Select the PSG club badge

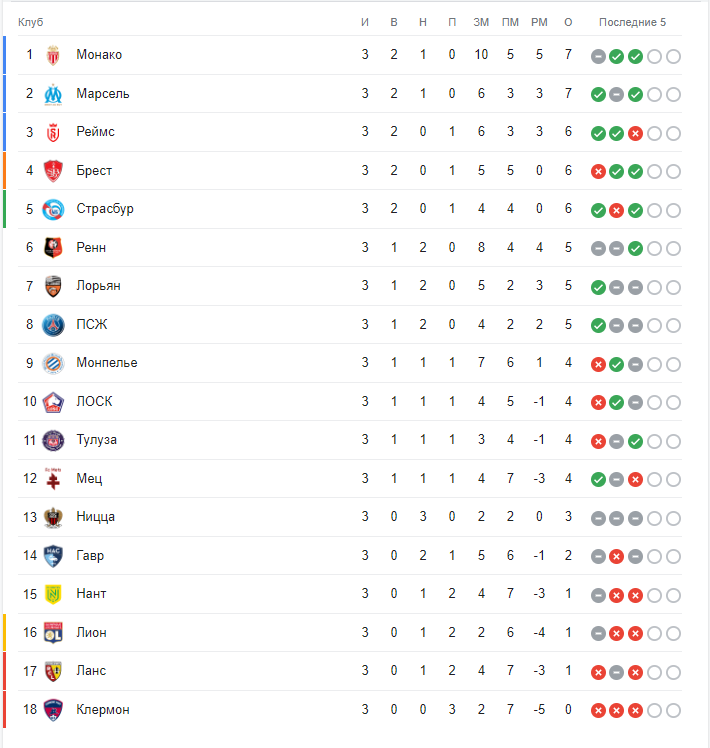pyautogui.click(x=53, y=325)
